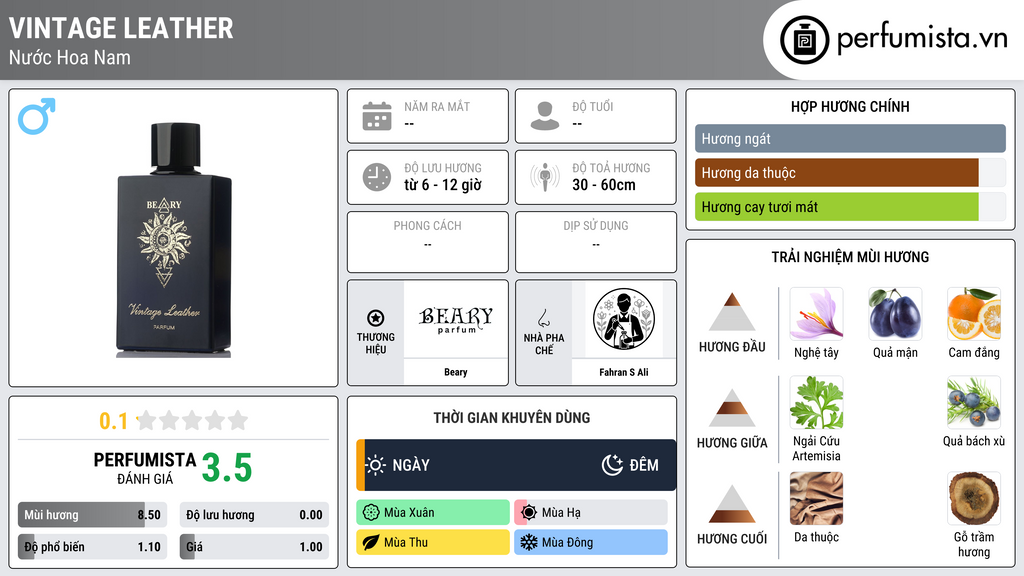Click the calendar icon next to Năm ra mắt

point(377,116)
